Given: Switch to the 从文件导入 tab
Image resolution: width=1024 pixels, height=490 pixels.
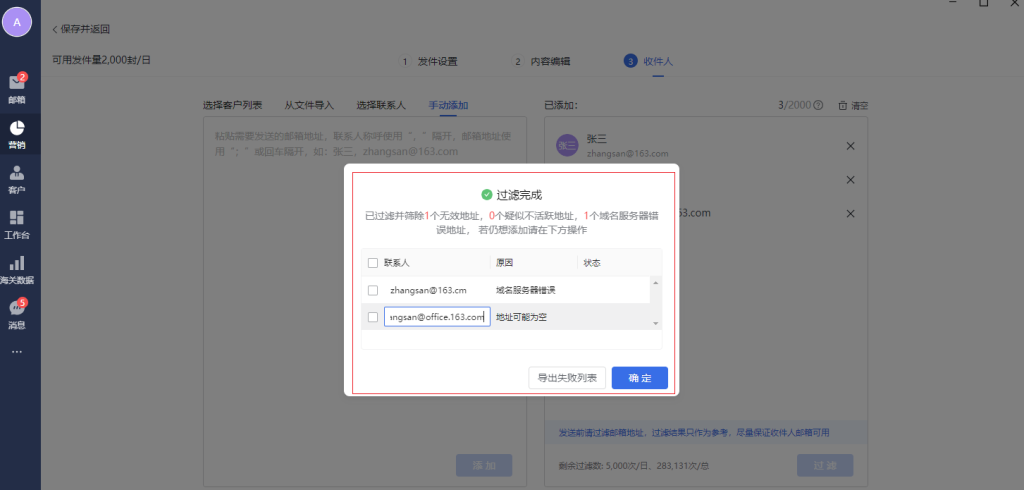Looking at the screenshot, I should (x=308, y=104).
